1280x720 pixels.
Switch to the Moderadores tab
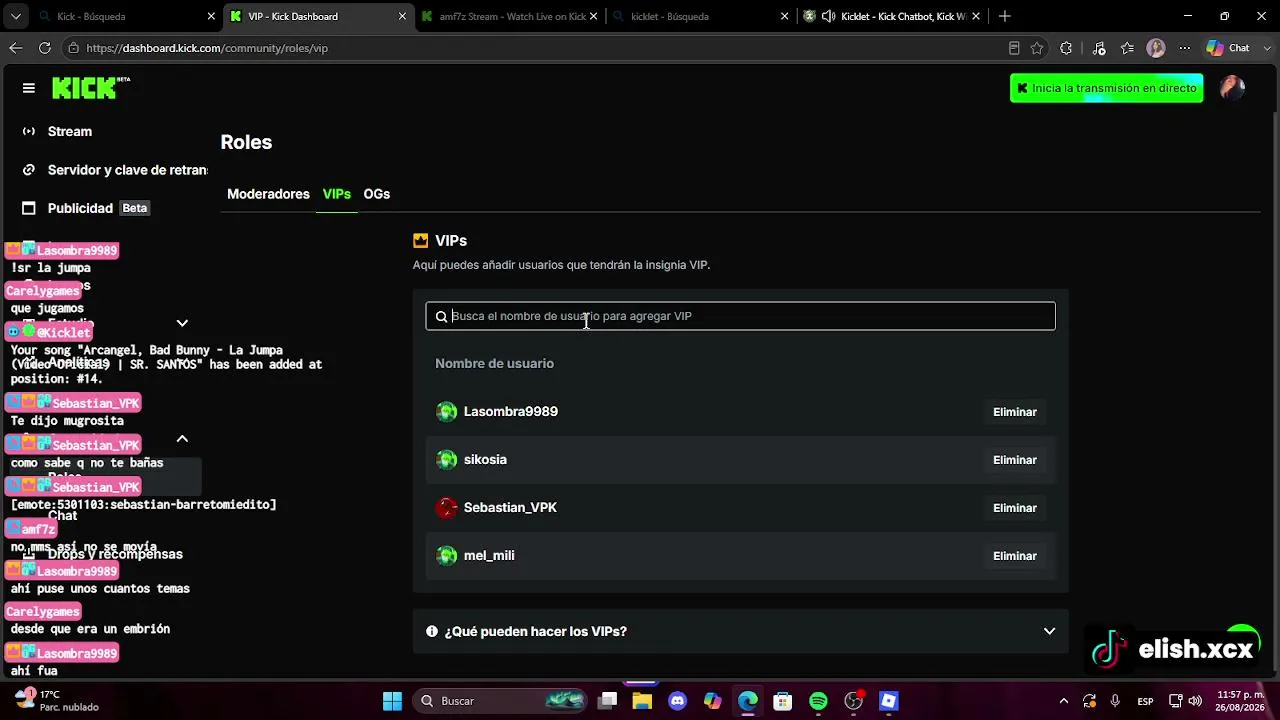coord(268,194)
